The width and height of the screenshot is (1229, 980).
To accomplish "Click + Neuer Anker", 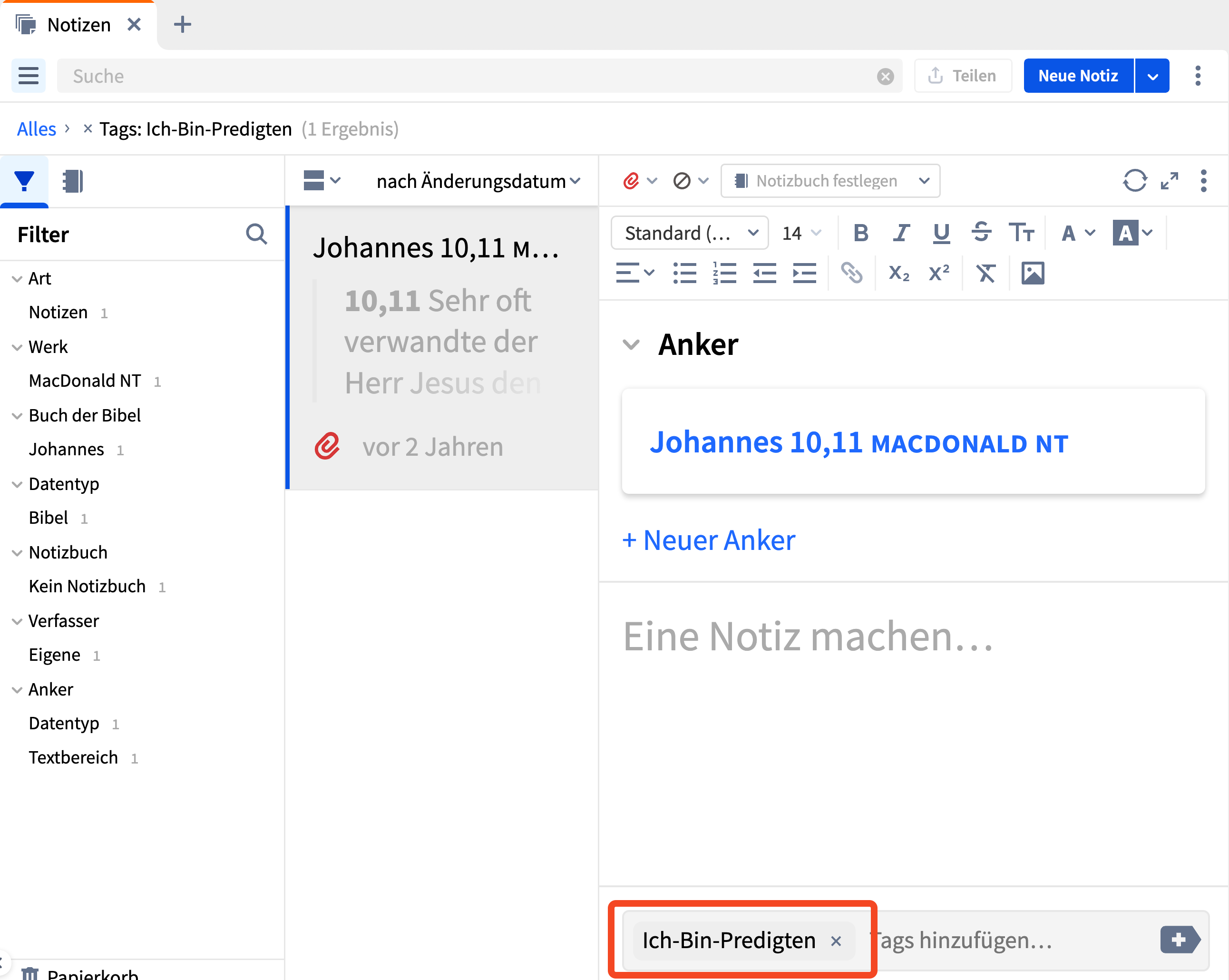I will point(708,540).
